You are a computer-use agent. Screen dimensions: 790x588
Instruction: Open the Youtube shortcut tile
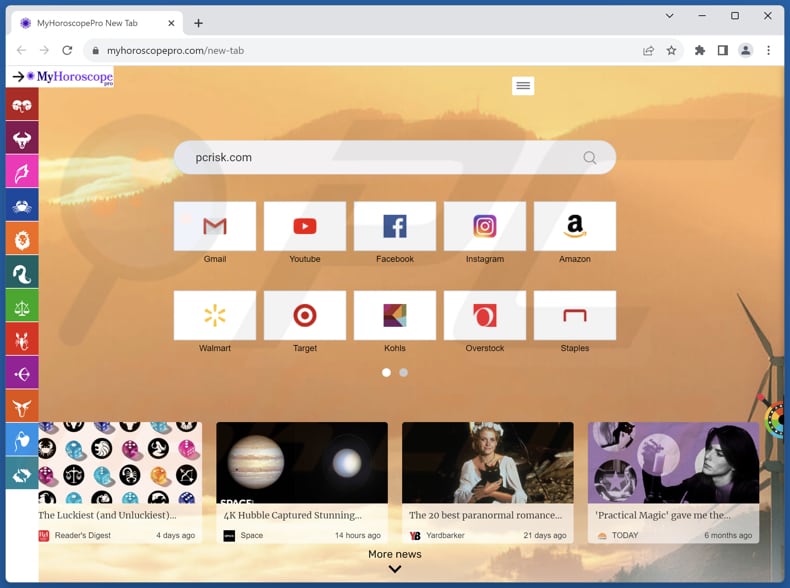point(305,226)
